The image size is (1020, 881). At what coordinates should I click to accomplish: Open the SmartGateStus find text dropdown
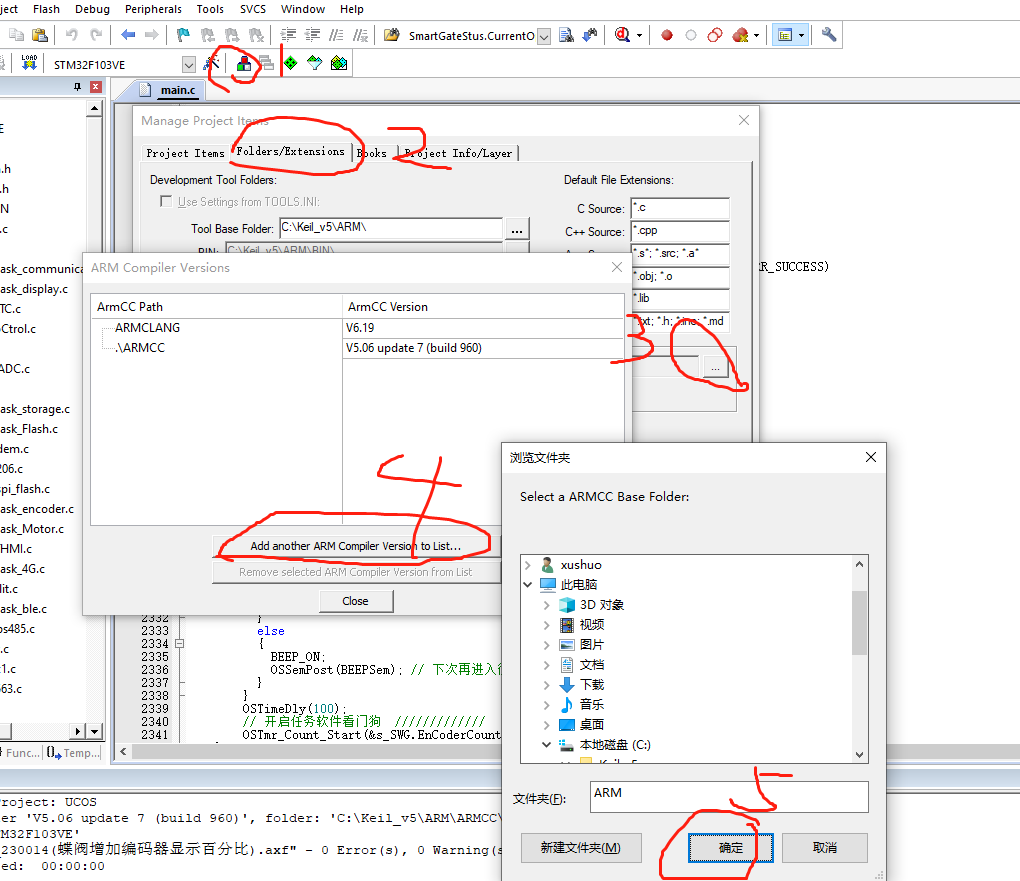point(544,36)
